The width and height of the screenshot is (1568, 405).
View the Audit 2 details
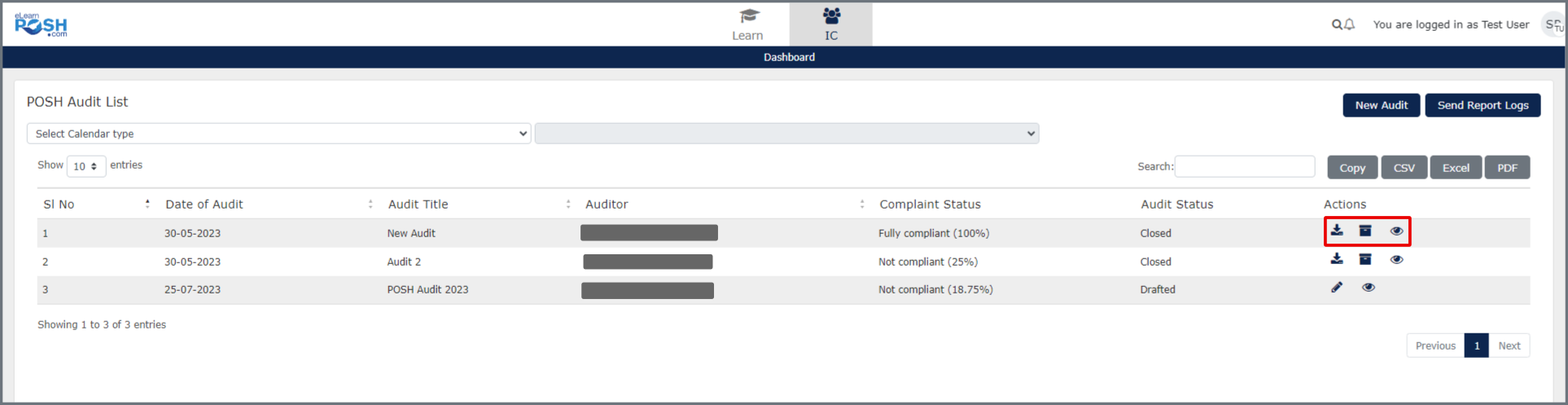pyautogui.click(x=1396, y=259)
